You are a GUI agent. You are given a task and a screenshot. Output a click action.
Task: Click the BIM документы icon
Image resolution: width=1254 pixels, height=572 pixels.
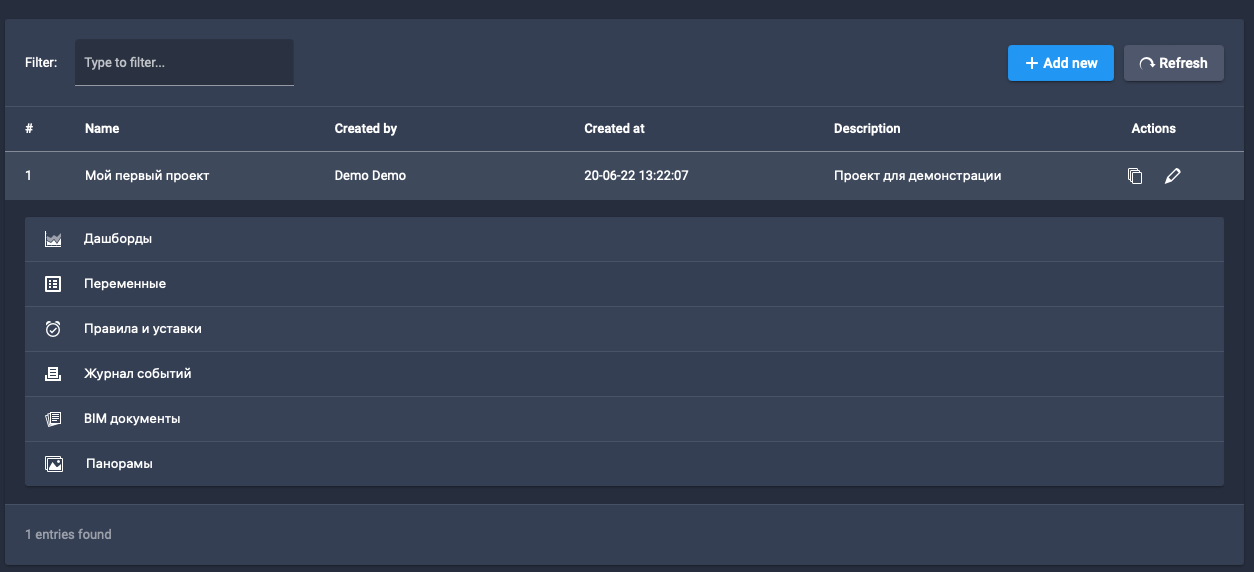(x=54, y=419)
